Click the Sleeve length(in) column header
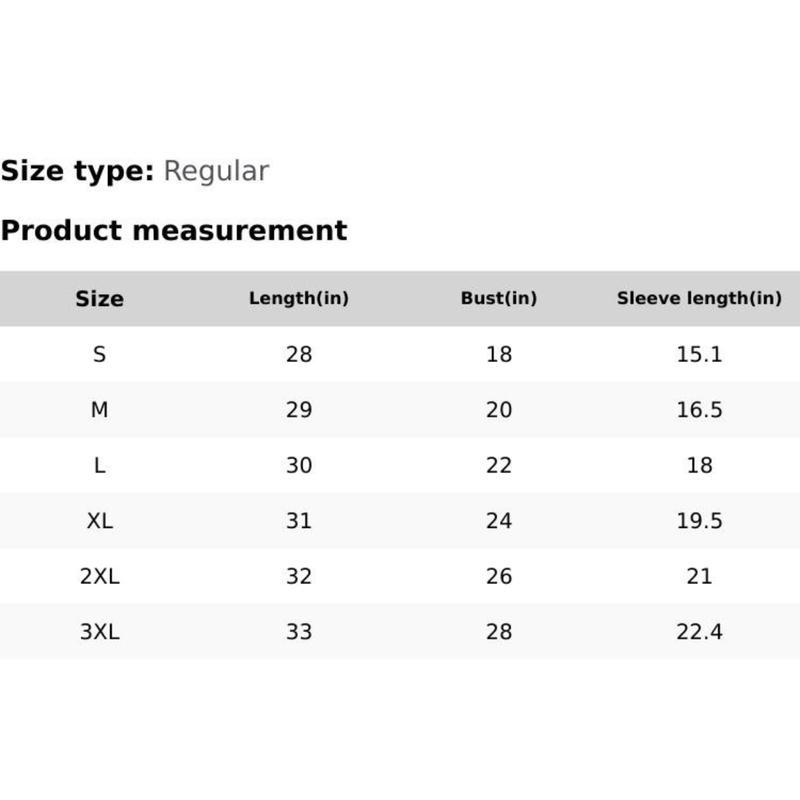 tap(699, 298)
